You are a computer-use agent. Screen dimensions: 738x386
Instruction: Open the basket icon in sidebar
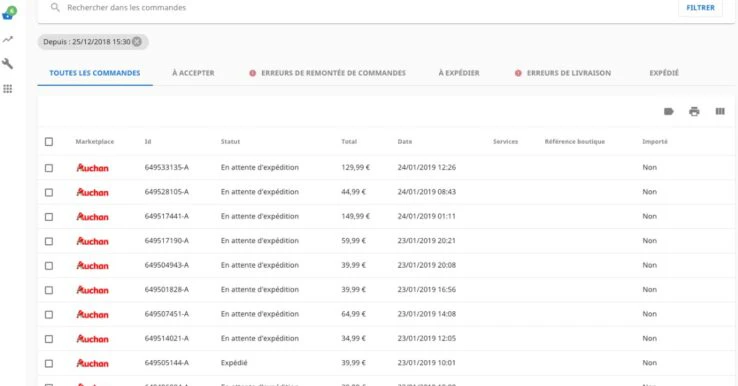pyautogui.click(x=8, y=14)
